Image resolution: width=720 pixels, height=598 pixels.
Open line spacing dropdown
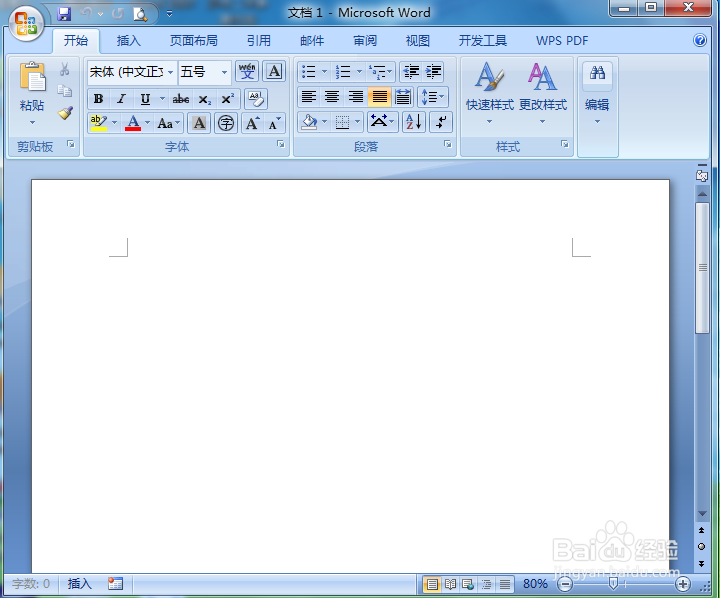[x=433, y=96]
